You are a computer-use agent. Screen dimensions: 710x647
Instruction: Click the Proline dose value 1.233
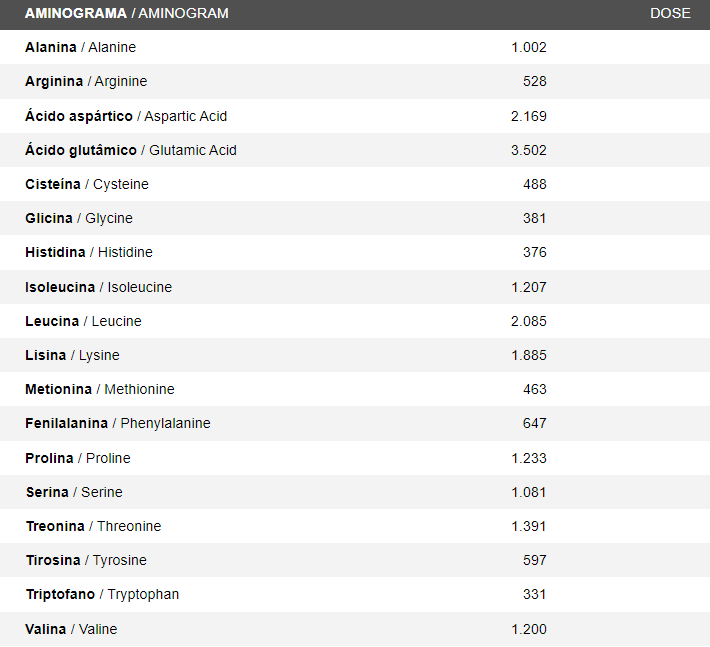point(528,458)
